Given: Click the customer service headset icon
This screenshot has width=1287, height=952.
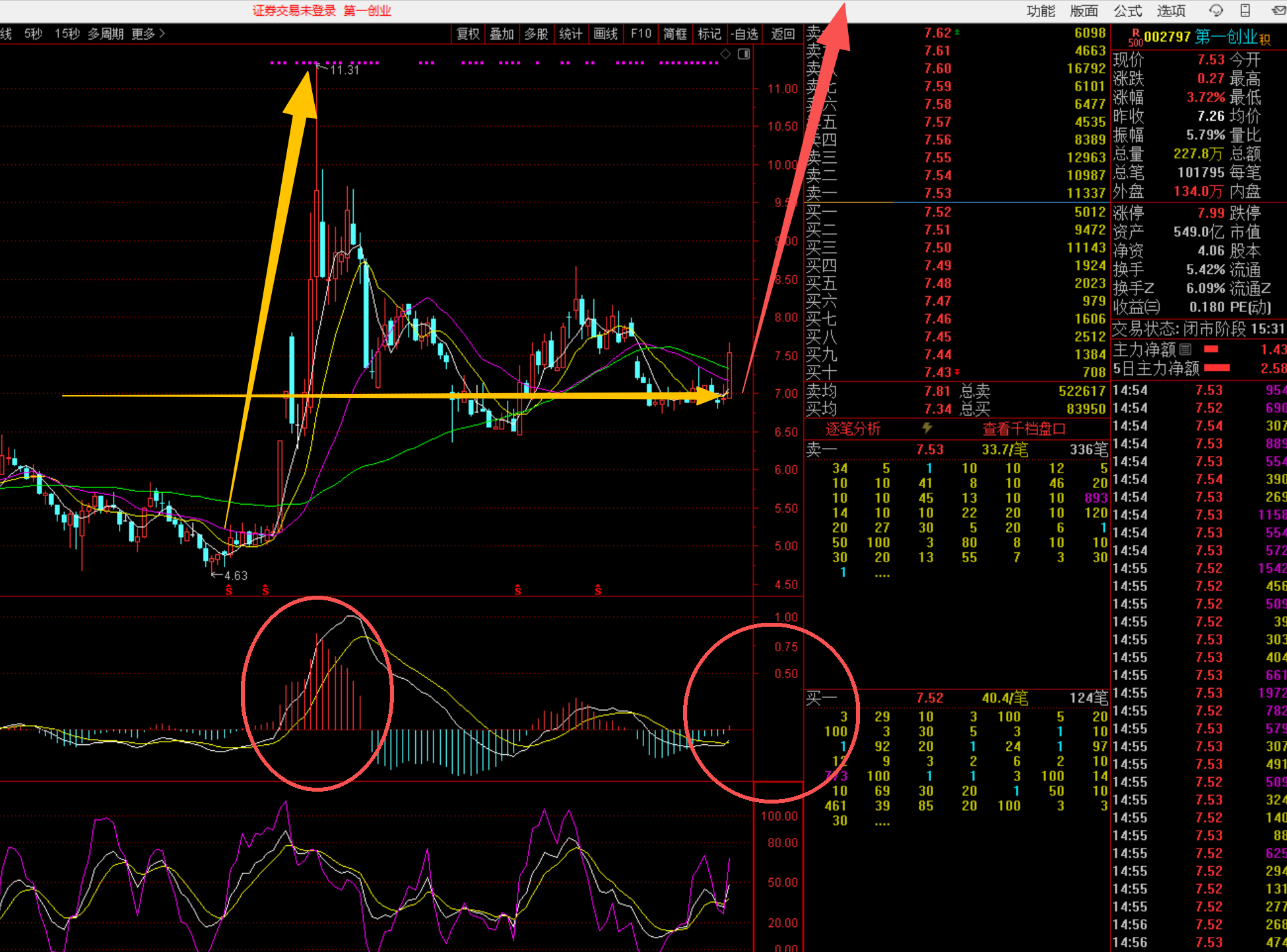Looking at the screenshot, I should pyautogui.click(x=1215, y=11).
